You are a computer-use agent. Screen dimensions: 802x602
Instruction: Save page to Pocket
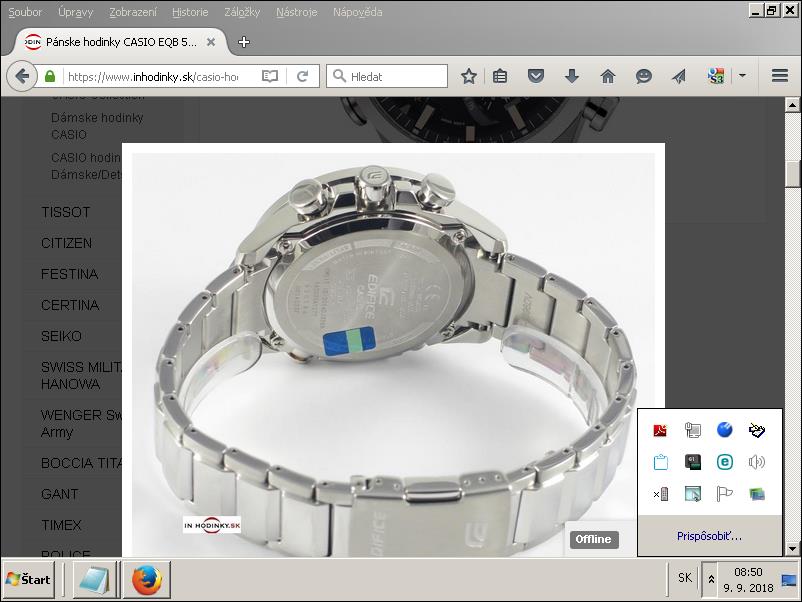536,77
